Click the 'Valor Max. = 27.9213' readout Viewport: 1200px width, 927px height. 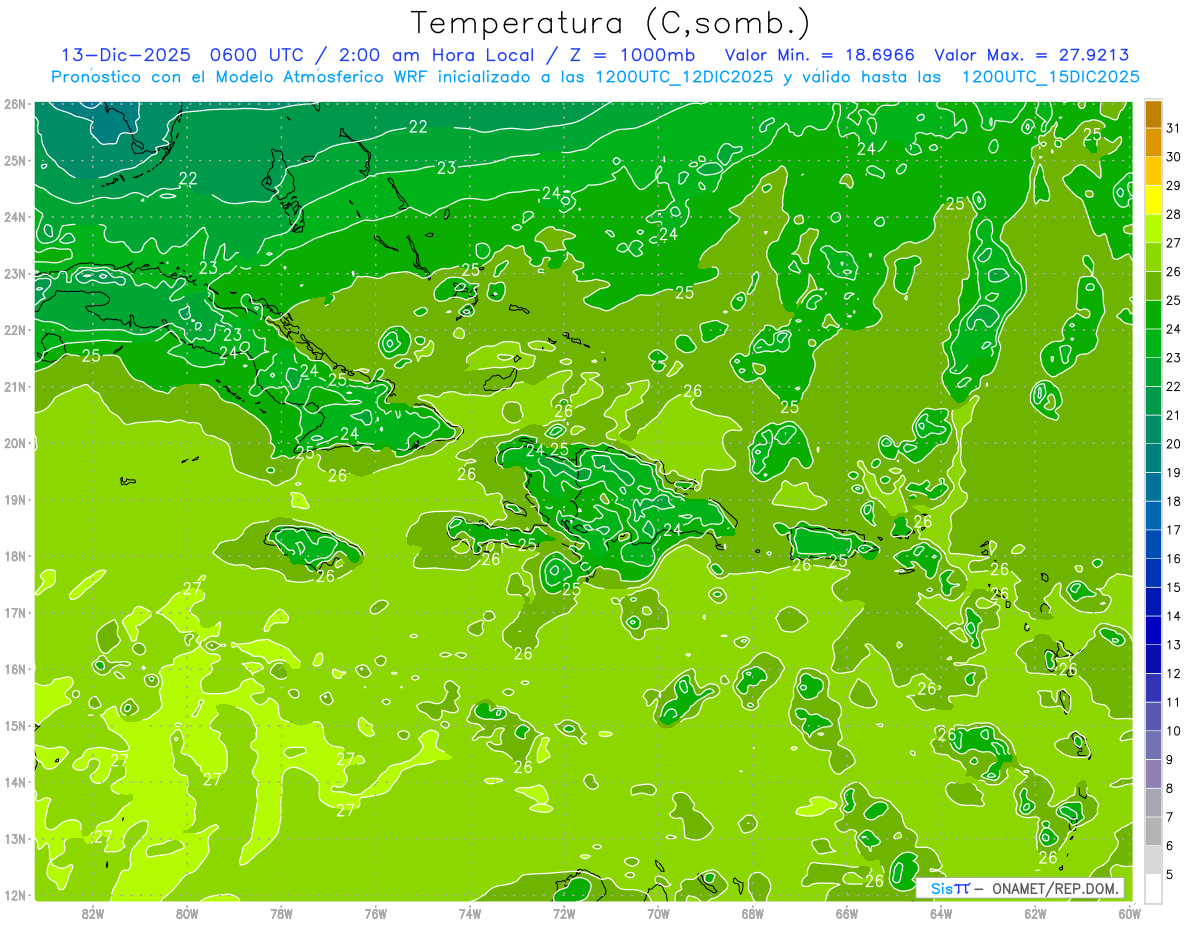[x=1032, y=55]
